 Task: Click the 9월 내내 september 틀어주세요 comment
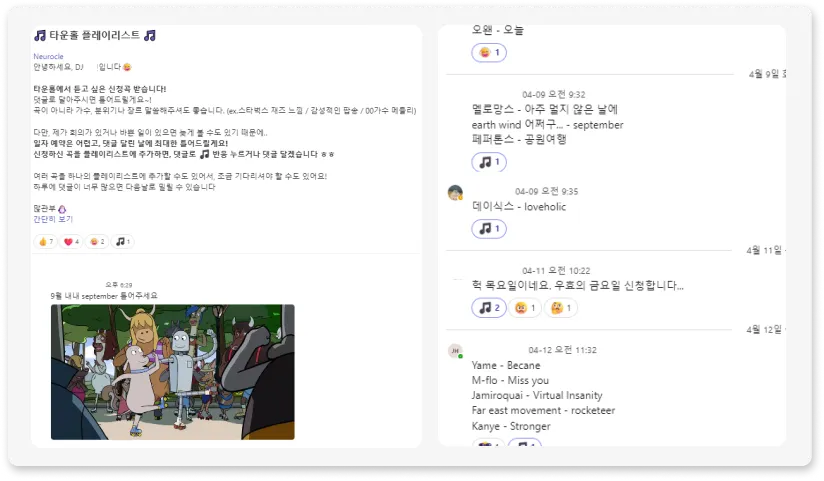(104, 296)
